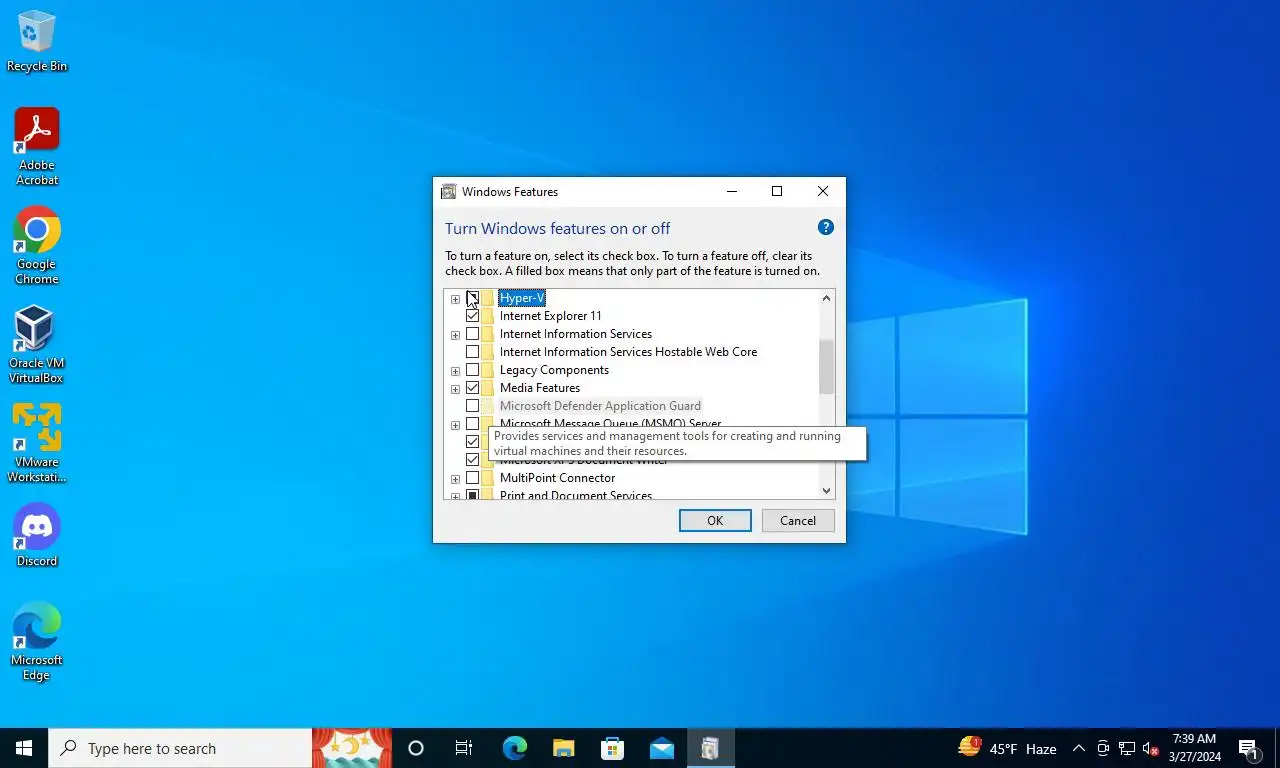Expand the Legacy Components node
The height and width of the screenshot is (768, 1280).
(455, 371)
